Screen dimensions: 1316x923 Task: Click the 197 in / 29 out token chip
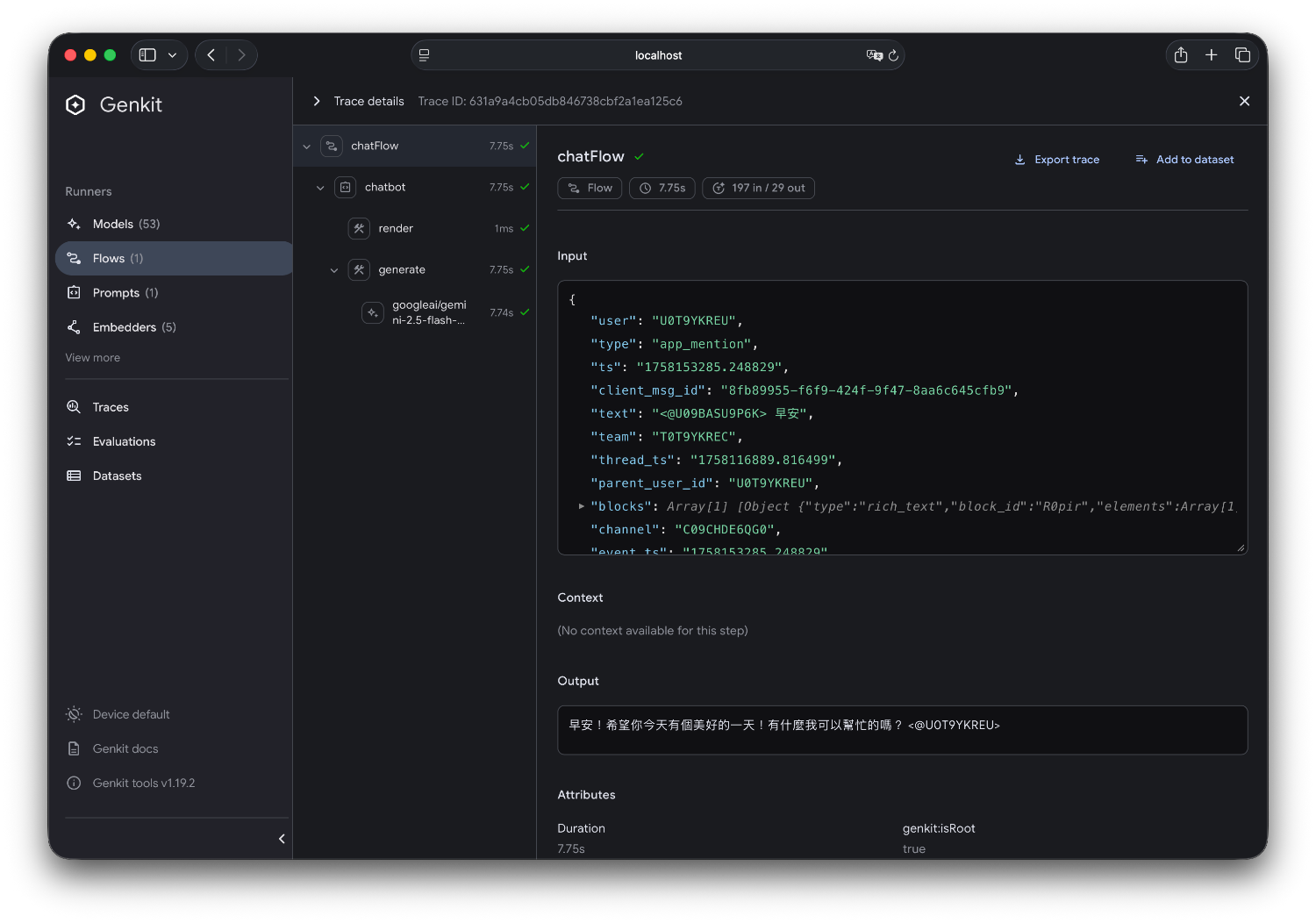(758, 188)
